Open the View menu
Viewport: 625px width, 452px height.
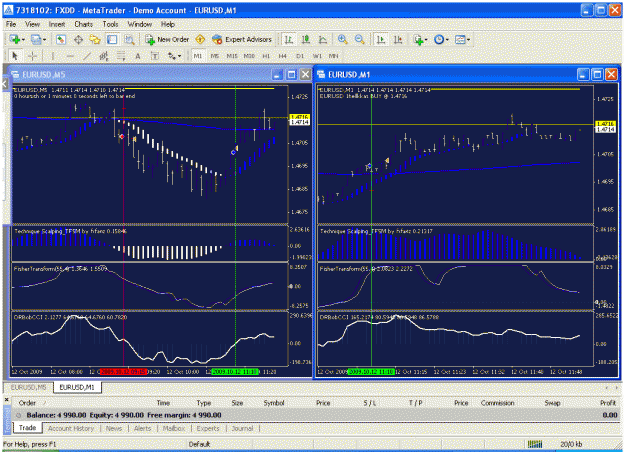[x=32, y=24]
